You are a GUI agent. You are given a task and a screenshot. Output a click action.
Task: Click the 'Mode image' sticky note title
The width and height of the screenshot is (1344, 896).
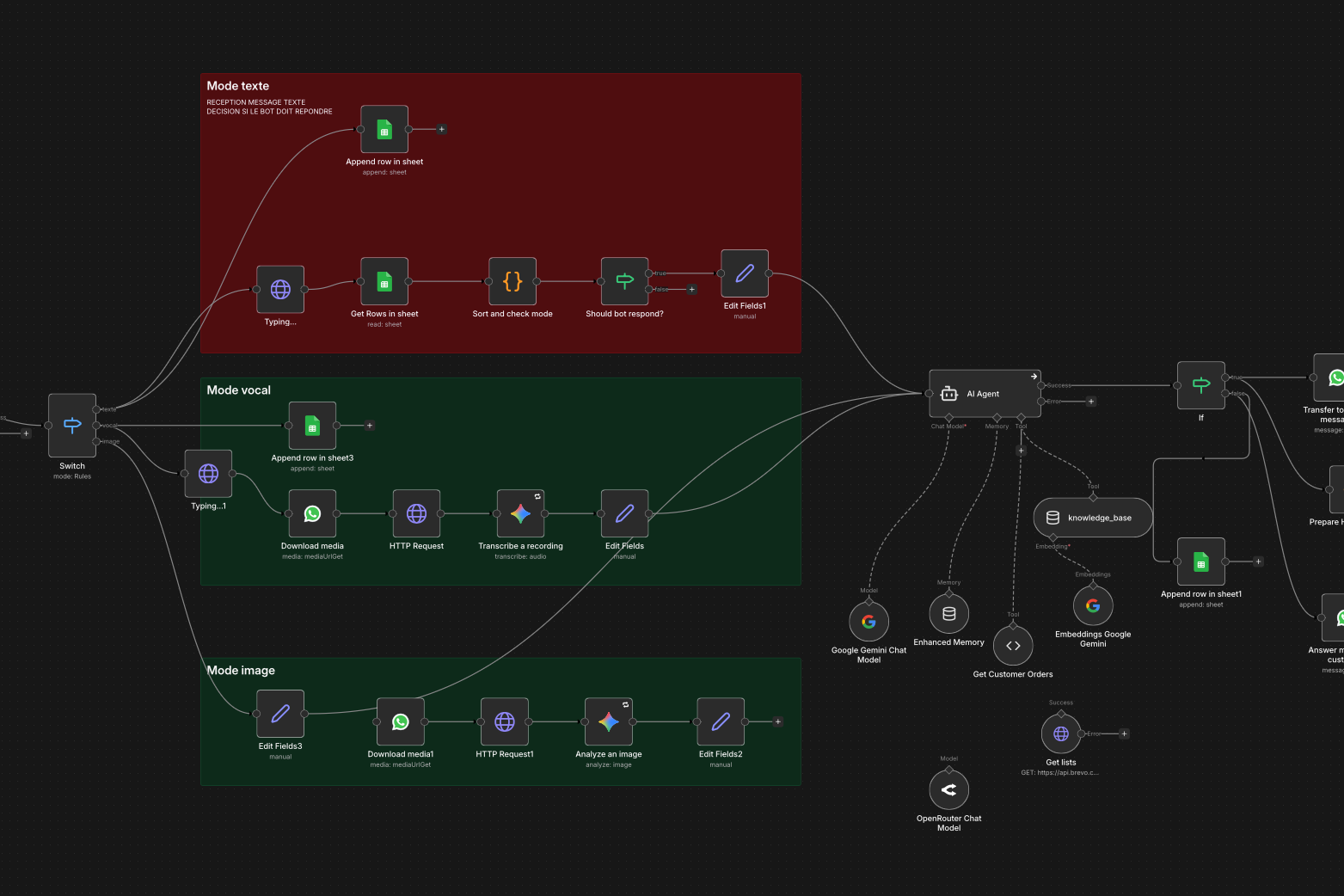[x=241, y=671]
